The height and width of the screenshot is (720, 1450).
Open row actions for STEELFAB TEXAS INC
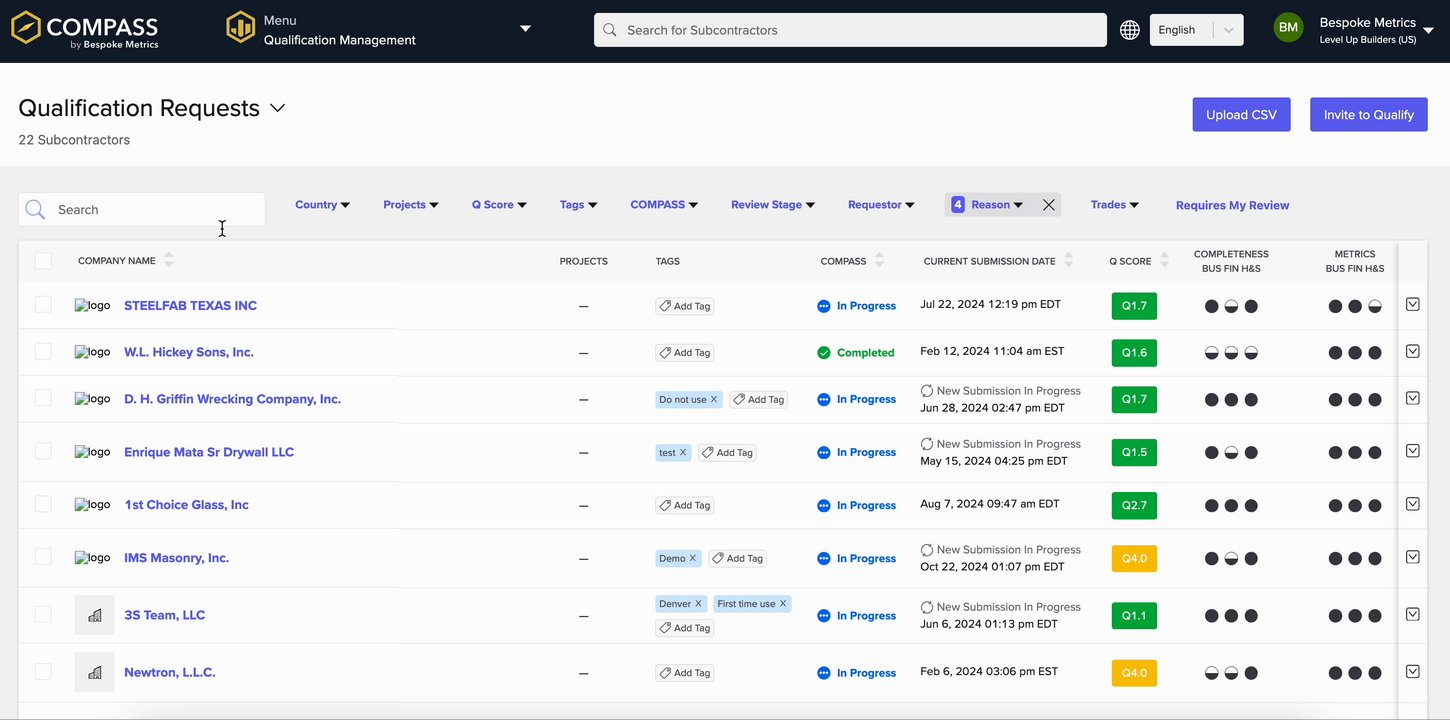pos(1412,304)
